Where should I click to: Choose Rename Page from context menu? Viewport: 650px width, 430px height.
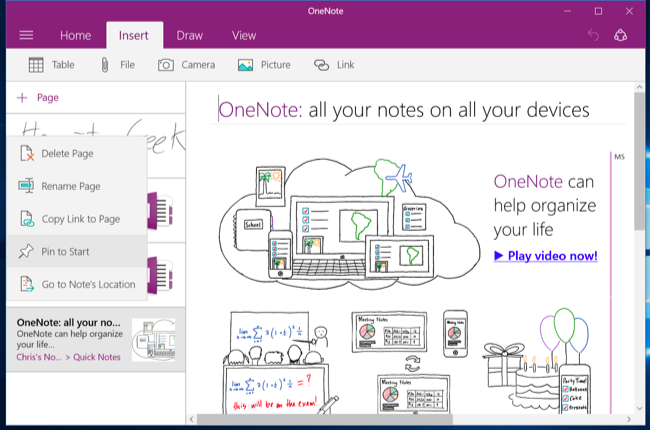click(x=77, y=186)
